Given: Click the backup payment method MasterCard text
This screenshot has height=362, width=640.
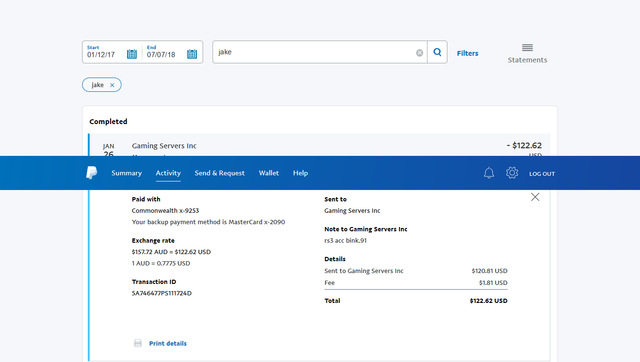Looking at the screenshot, I should tap(208, 222).
